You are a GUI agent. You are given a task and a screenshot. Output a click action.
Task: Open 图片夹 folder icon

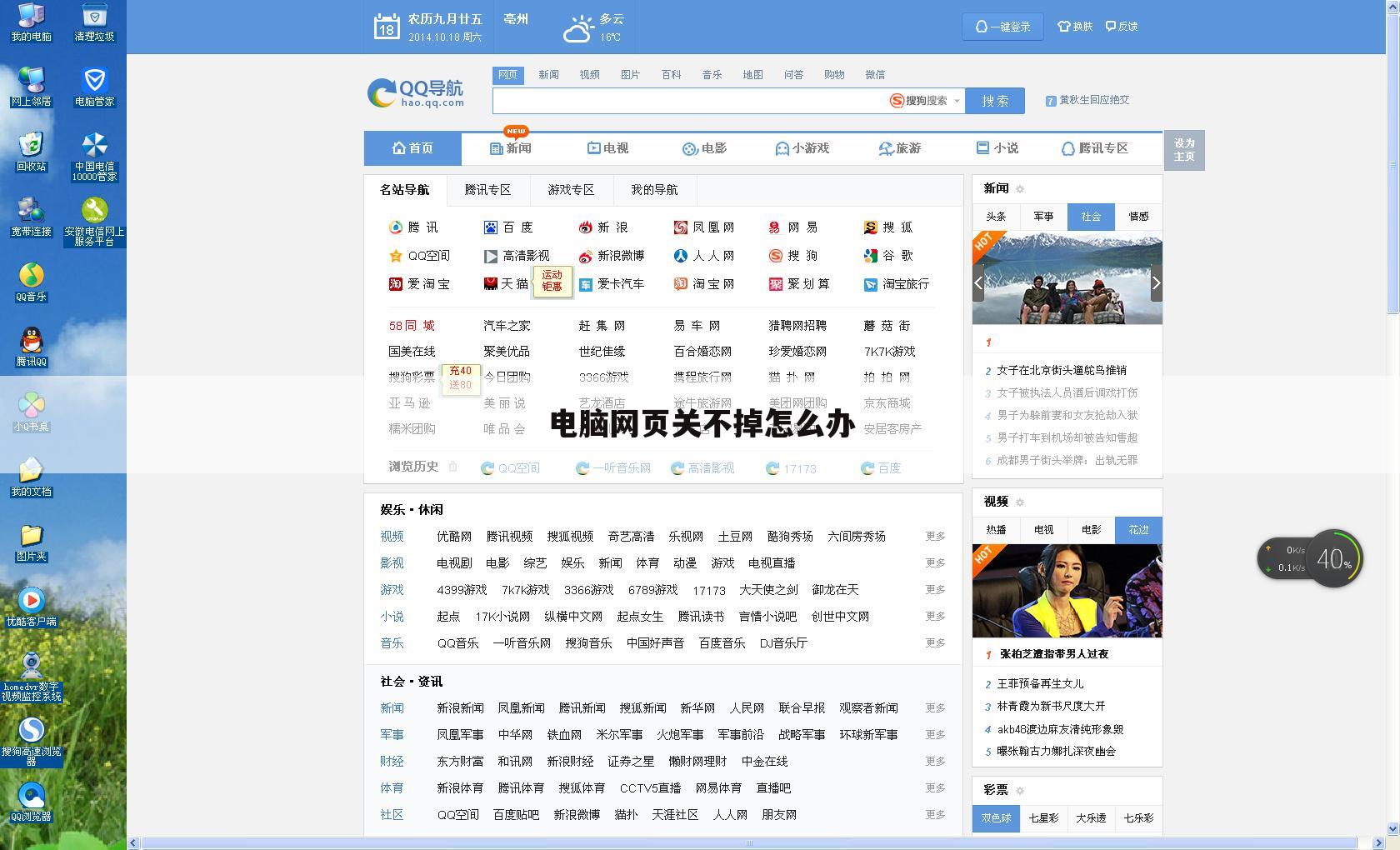31,542
